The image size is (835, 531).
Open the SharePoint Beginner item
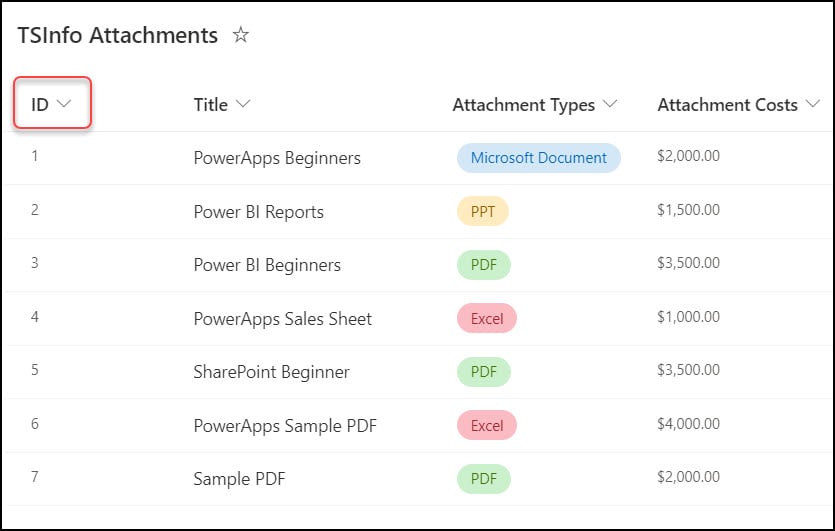[x=271, y=372]
